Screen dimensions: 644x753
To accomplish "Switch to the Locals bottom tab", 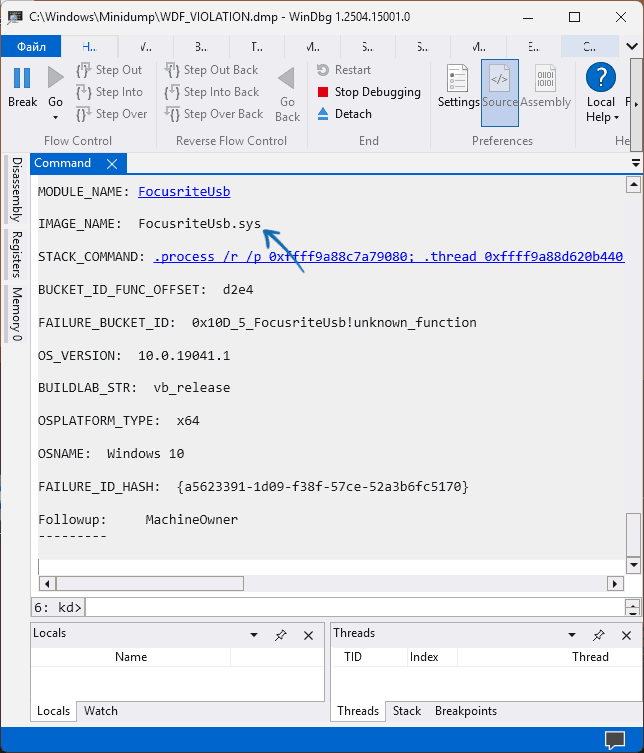I will (53, 711).
